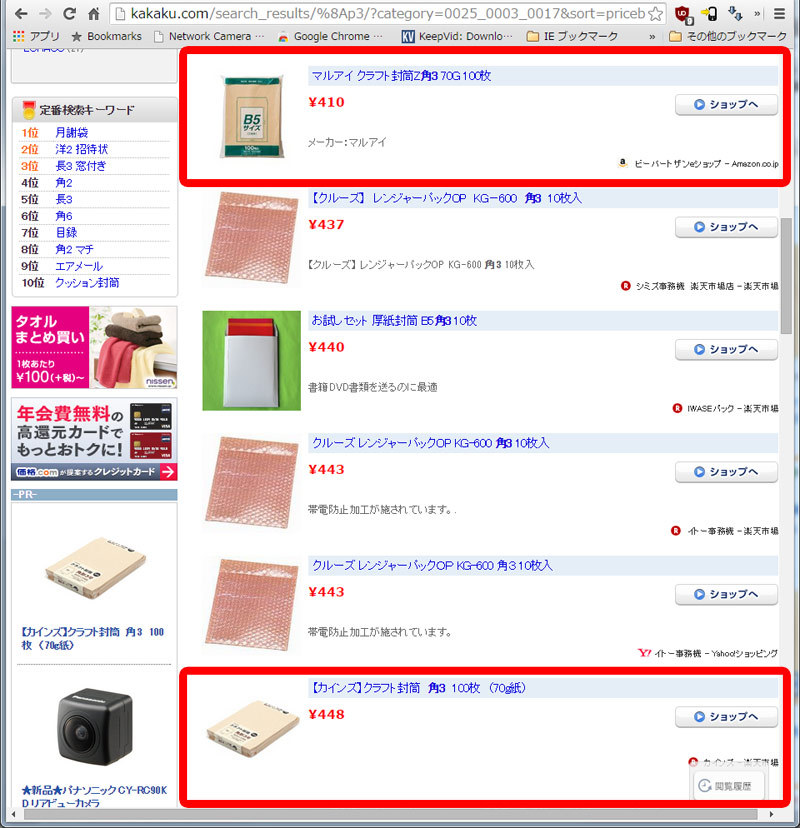Image resolution: width=800 pixels, height=828 pixels.
Task: Bookmark this page with the star icon
Action: click(x=655, y=14)
